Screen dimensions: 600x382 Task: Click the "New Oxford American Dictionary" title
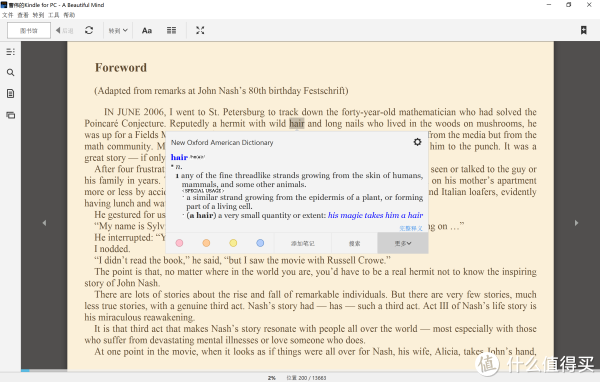click(x=222, y=142)
